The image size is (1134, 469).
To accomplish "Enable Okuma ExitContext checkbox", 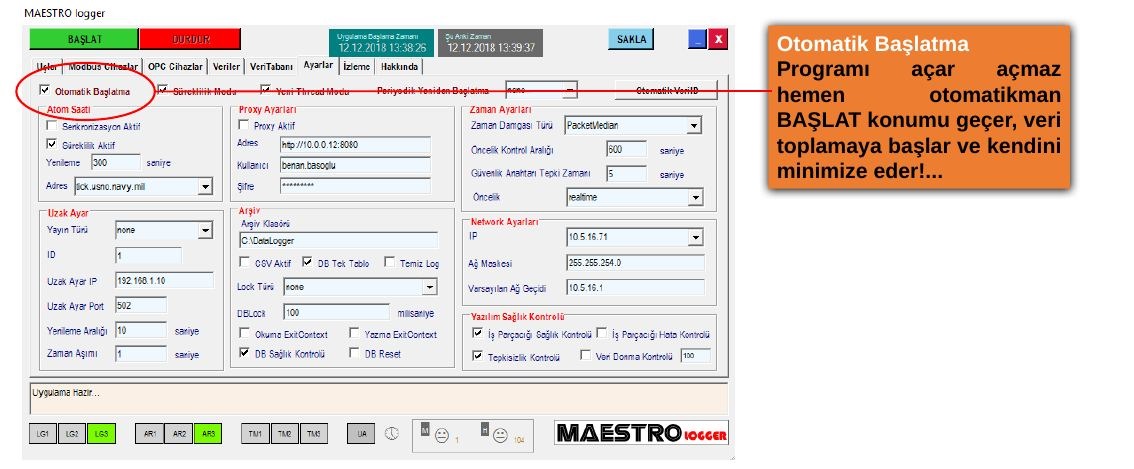I will coord(244,334).
